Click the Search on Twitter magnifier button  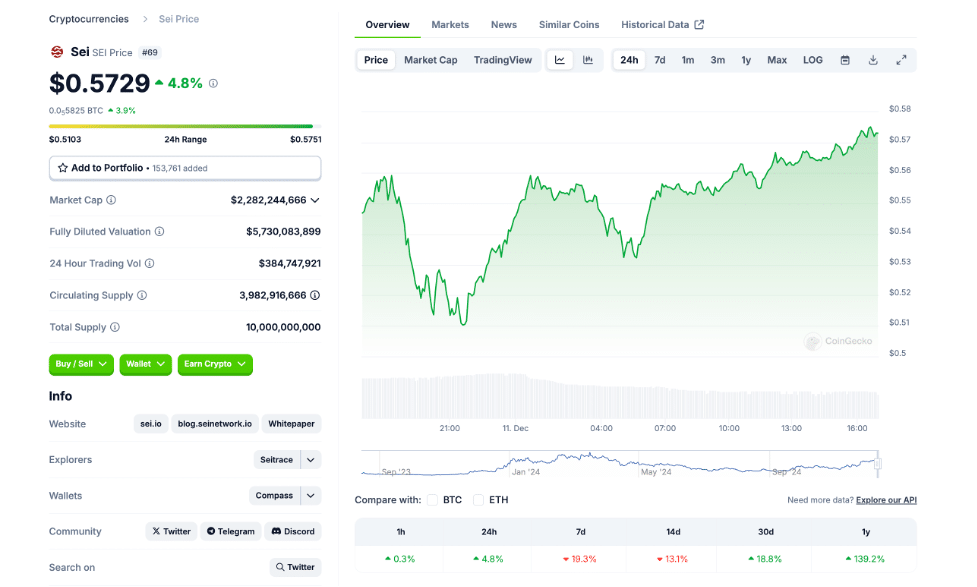pos(295,567)
